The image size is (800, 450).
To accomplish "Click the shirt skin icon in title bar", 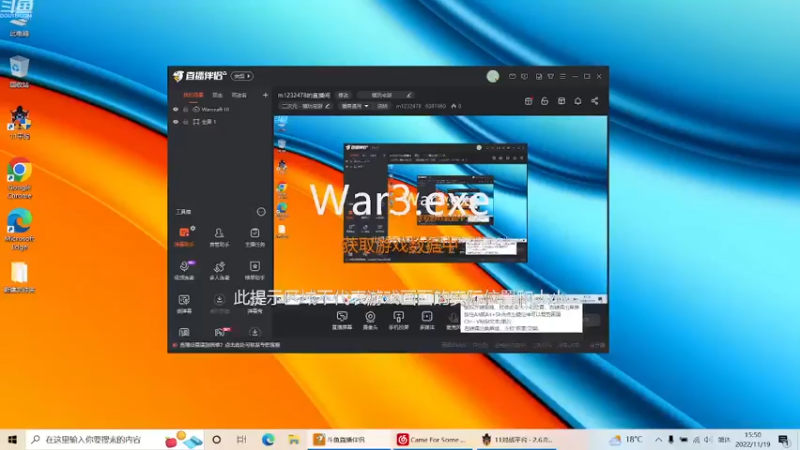I will click(x=551, y=77).
